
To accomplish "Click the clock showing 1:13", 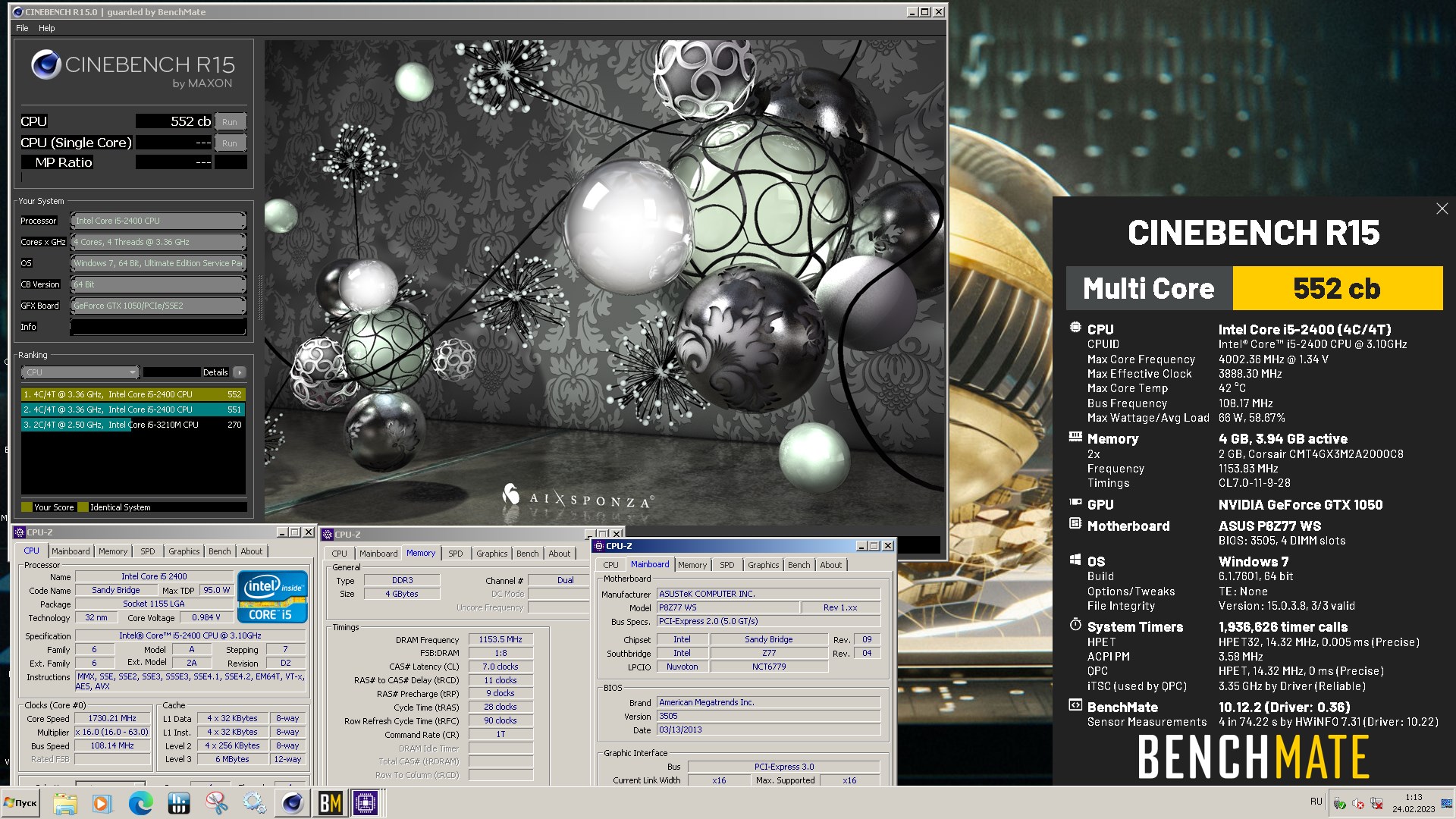I will pyautogui.click(x=1414, y=797).
